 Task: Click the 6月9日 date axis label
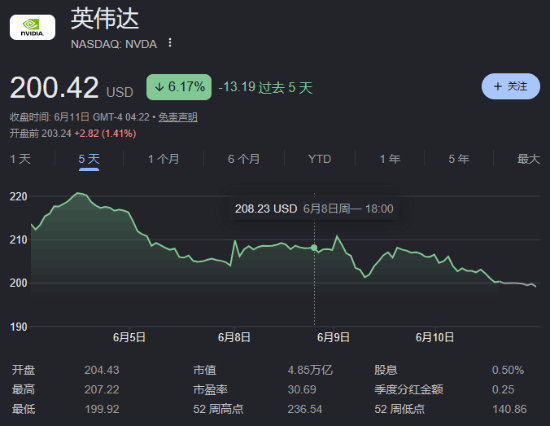(333, 337)
